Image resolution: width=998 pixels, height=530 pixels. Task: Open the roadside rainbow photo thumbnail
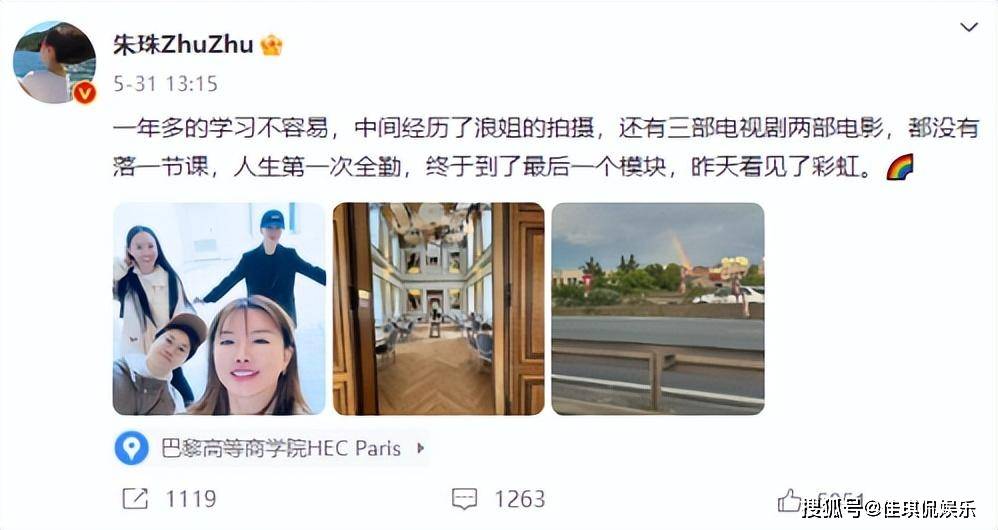coord(658,309)
